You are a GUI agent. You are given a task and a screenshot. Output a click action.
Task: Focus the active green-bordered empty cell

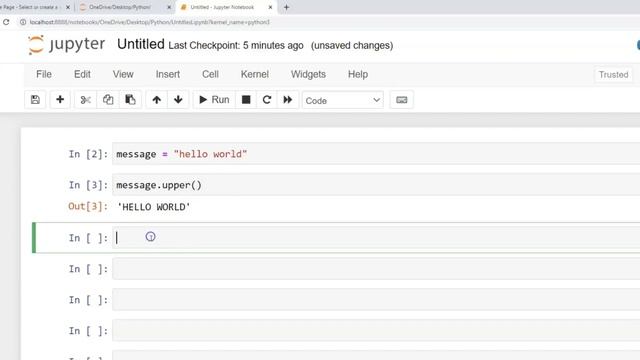(376, 238)
